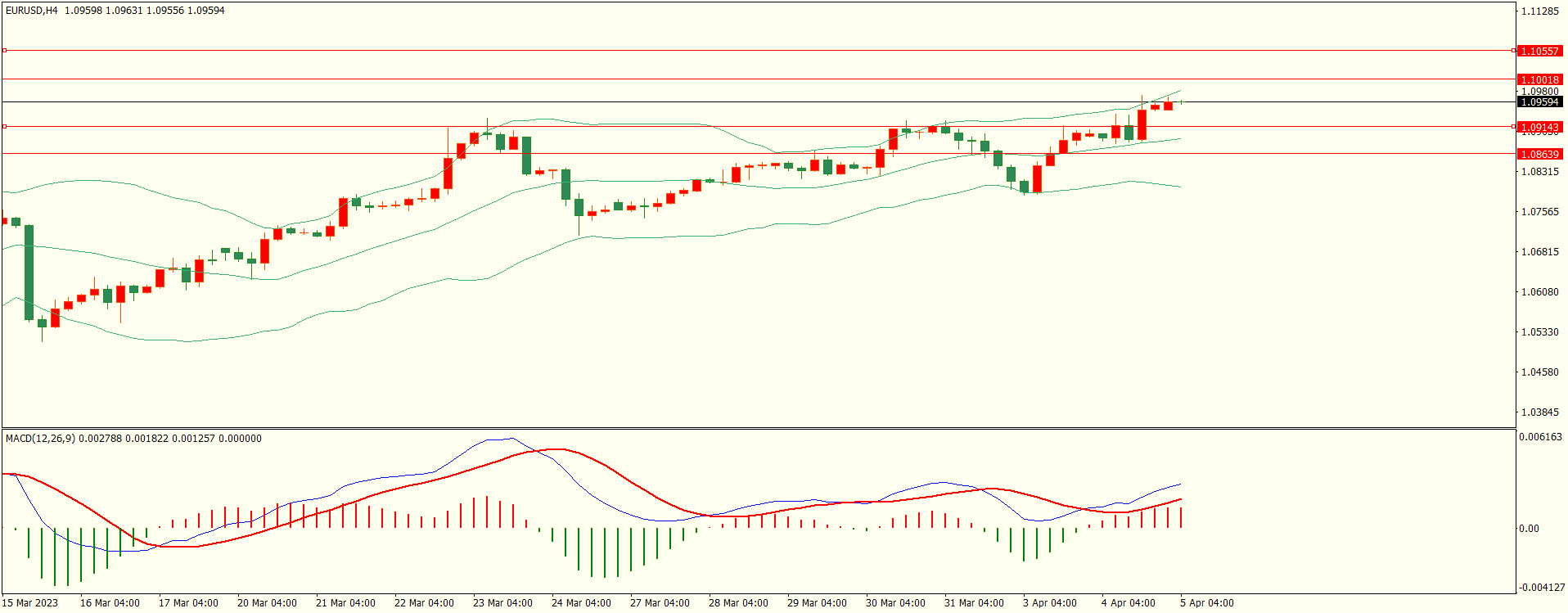Select the 1.10557 red price label

(x=1539, y=51)
